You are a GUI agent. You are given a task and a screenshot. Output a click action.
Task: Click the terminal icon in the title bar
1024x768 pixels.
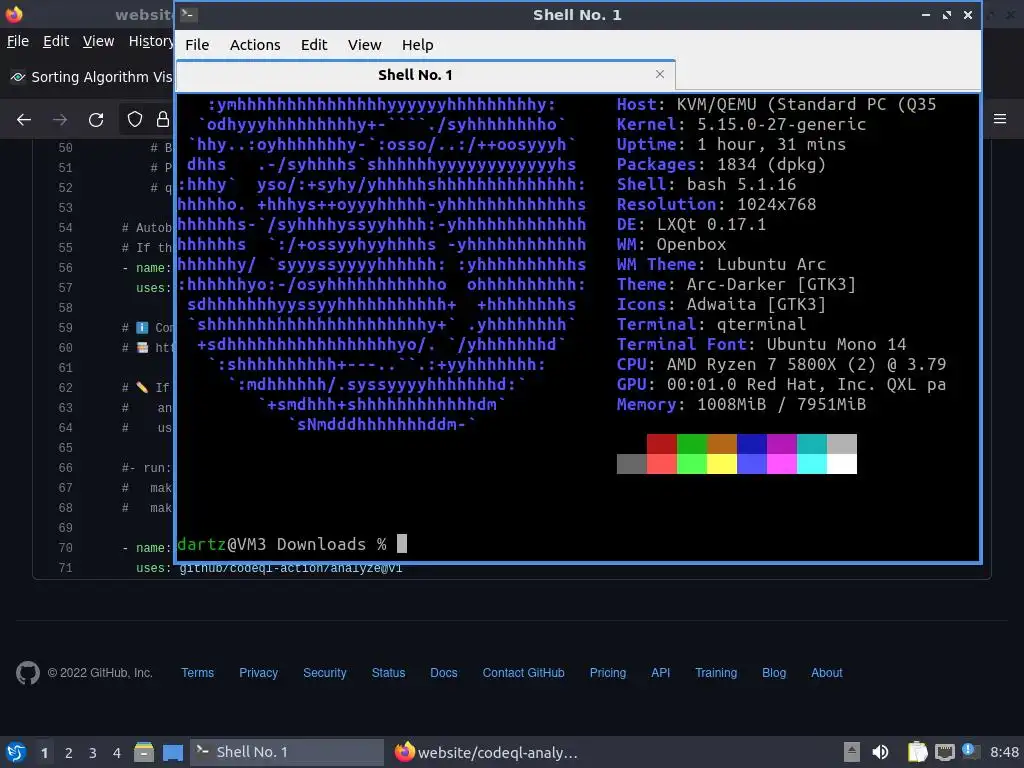[x=189, y=14]
